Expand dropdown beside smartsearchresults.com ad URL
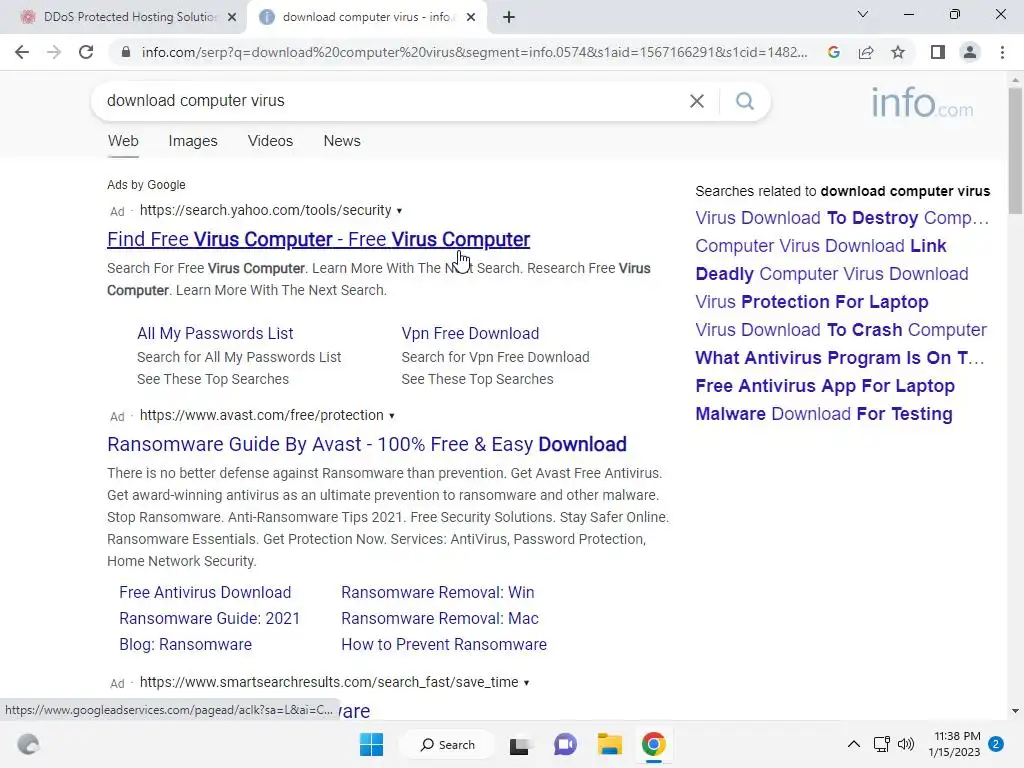1024x768 pixels. tap(526, 682)
